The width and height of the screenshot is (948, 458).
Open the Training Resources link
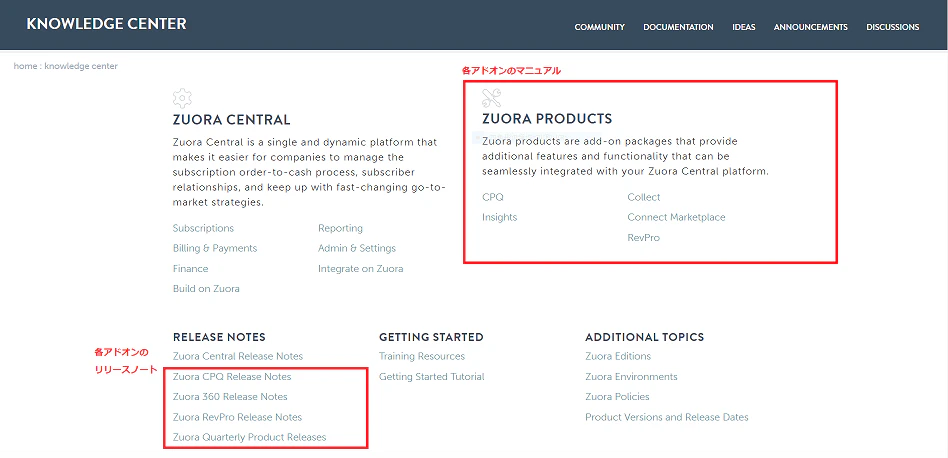422,356
